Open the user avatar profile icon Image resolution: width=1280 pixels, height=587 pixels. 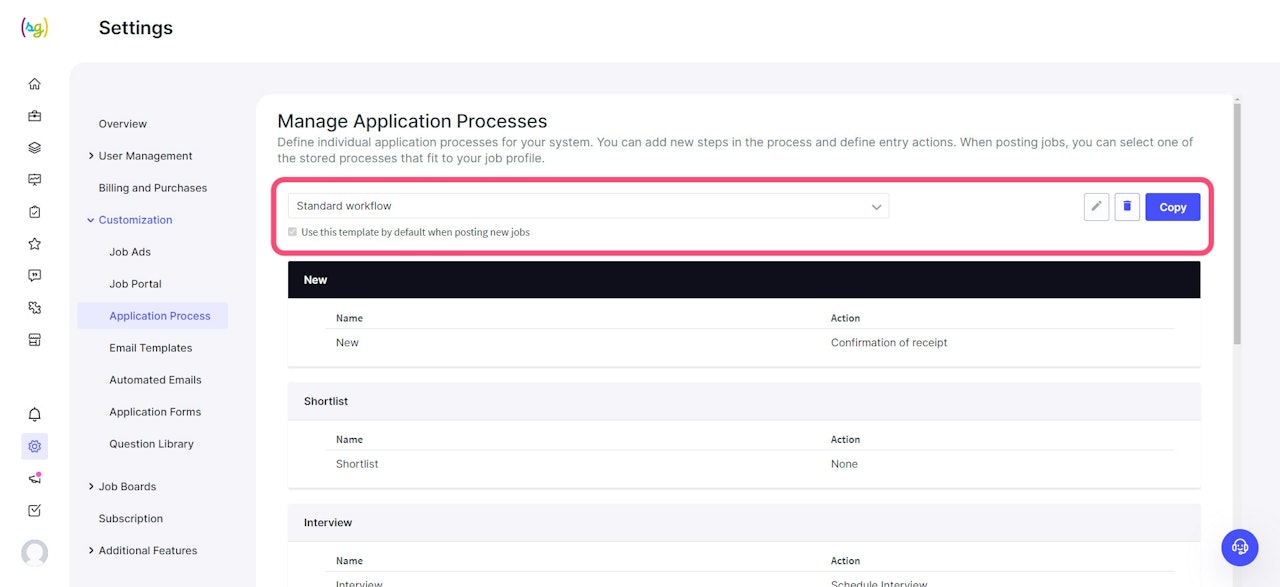tap(35, 553)
